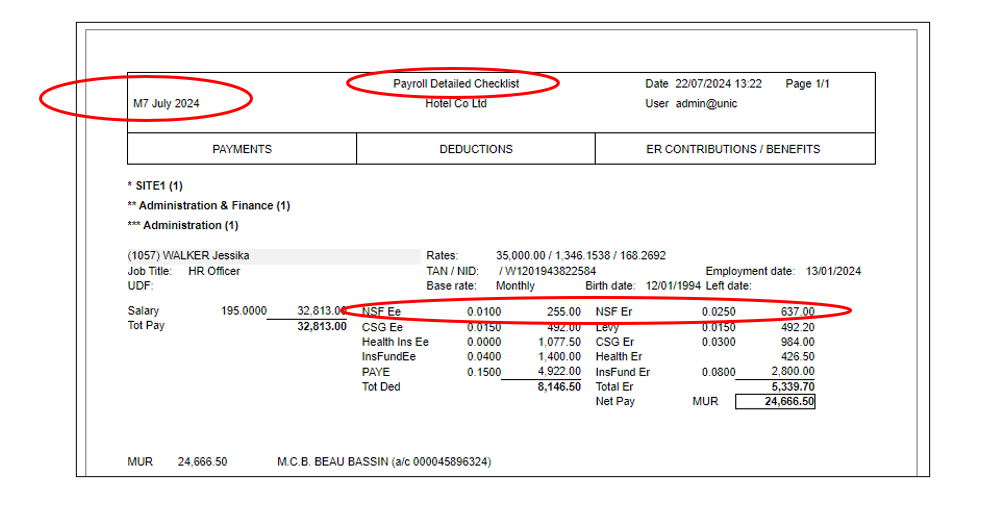Select the user admin@unic text
This screenshot has height=510, width=981.
[706, 104]
